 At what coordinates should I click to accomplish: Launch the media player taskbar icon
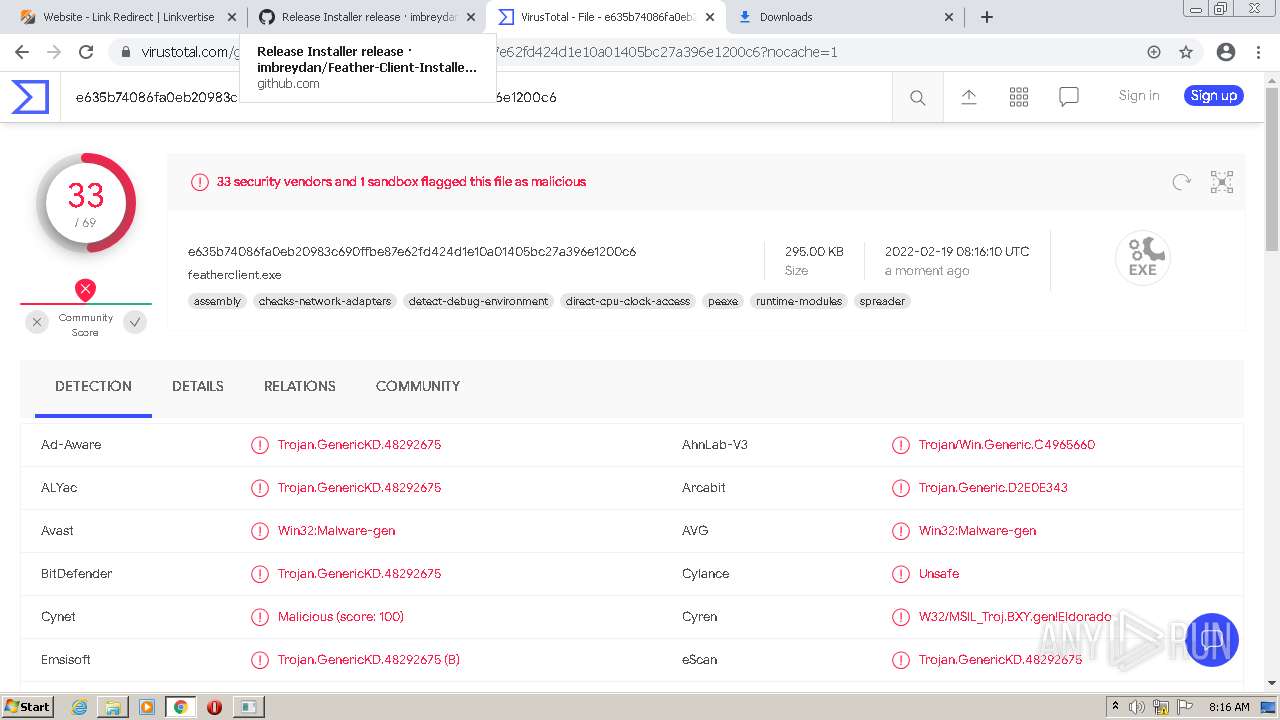(147, 707)
